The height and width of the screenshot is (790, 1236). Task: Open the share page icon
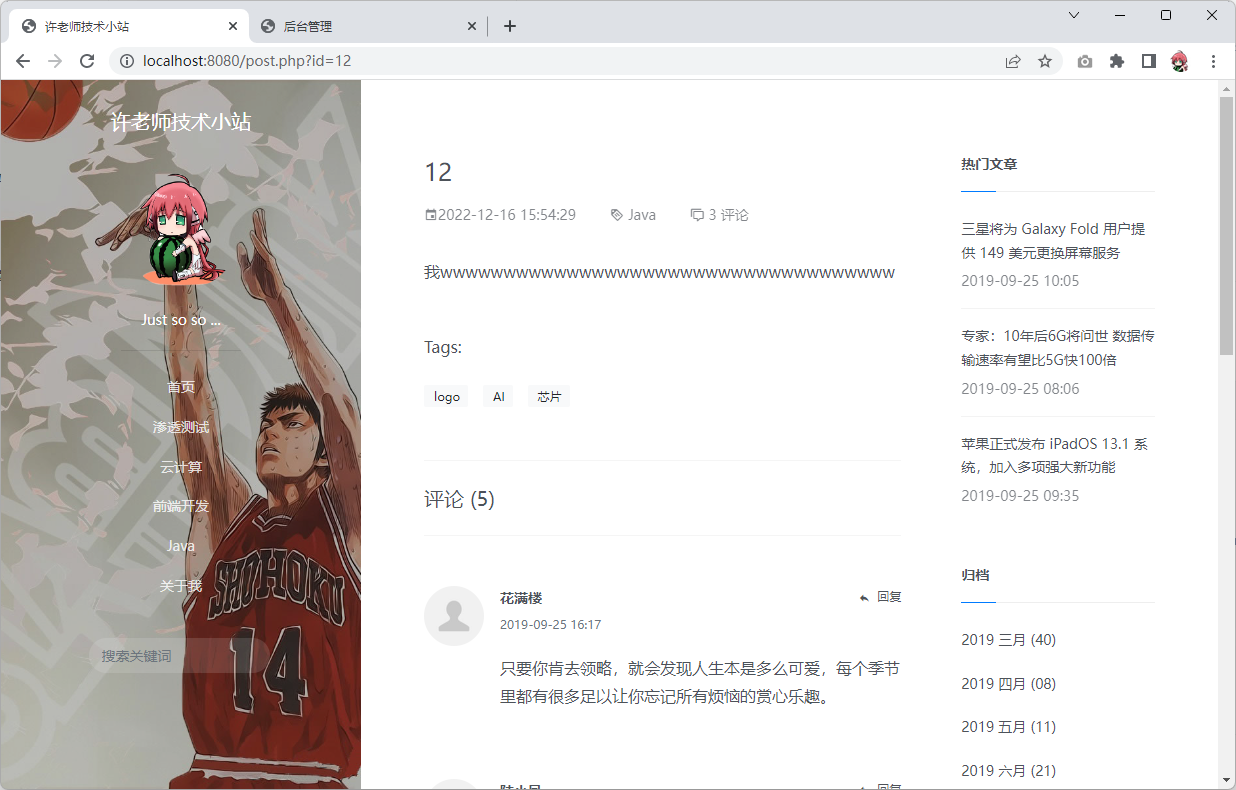pos(1013,61)
